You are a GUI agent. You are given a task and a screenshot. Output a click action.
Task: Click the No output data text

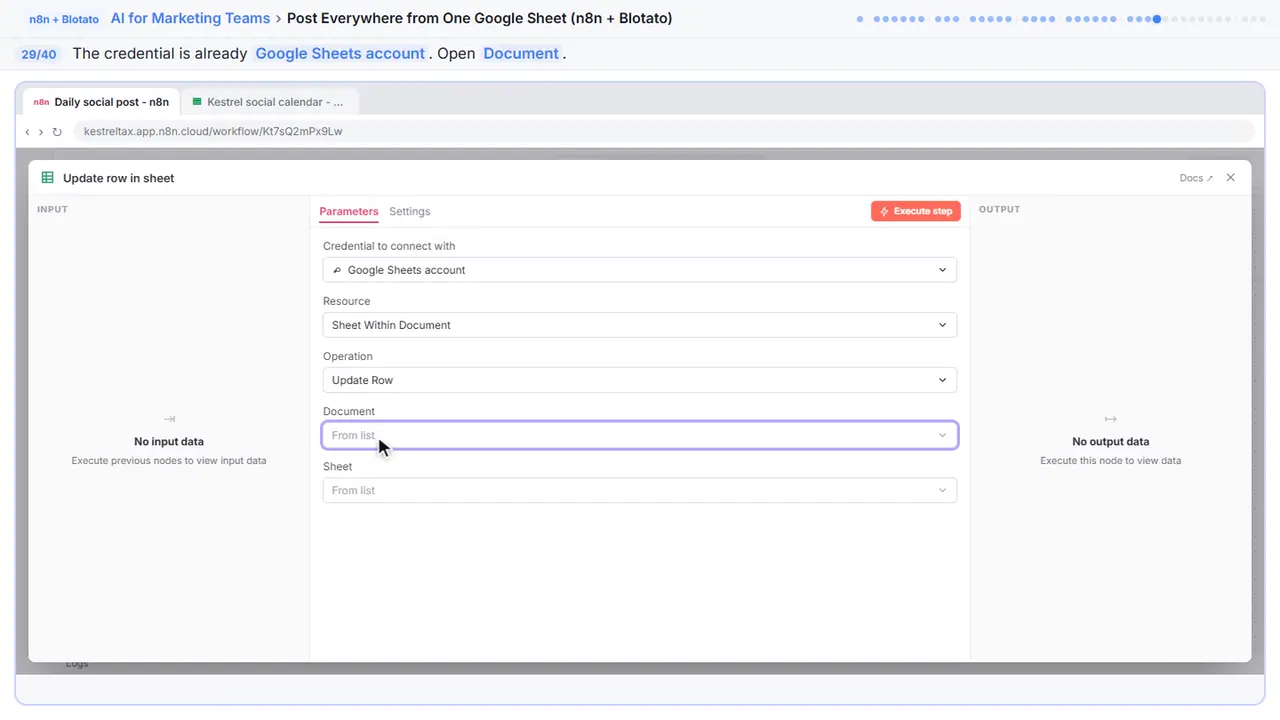[1110, 441]
